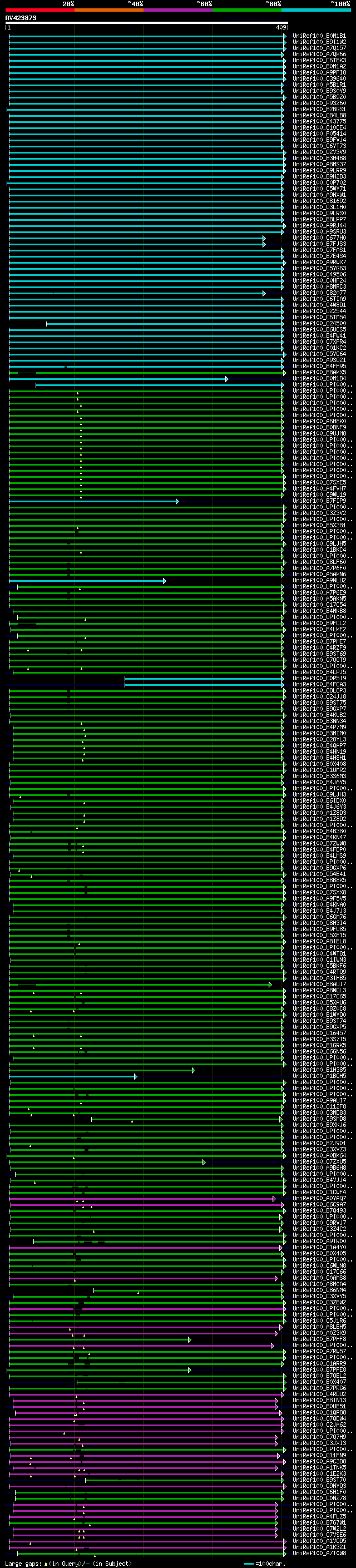Select hit label UniRef100_Q2V3V9
Image resolution: width=356 pixels, height=1568 pixels.
click(319, 152)
